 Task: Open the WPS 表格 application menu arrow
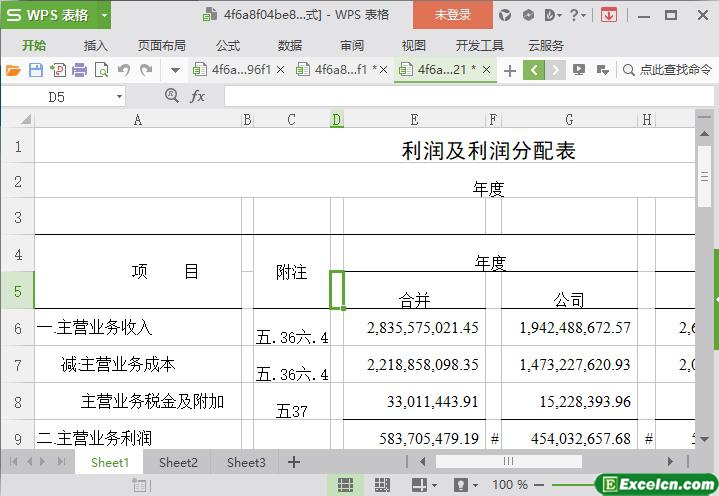[x=104, y=15]
